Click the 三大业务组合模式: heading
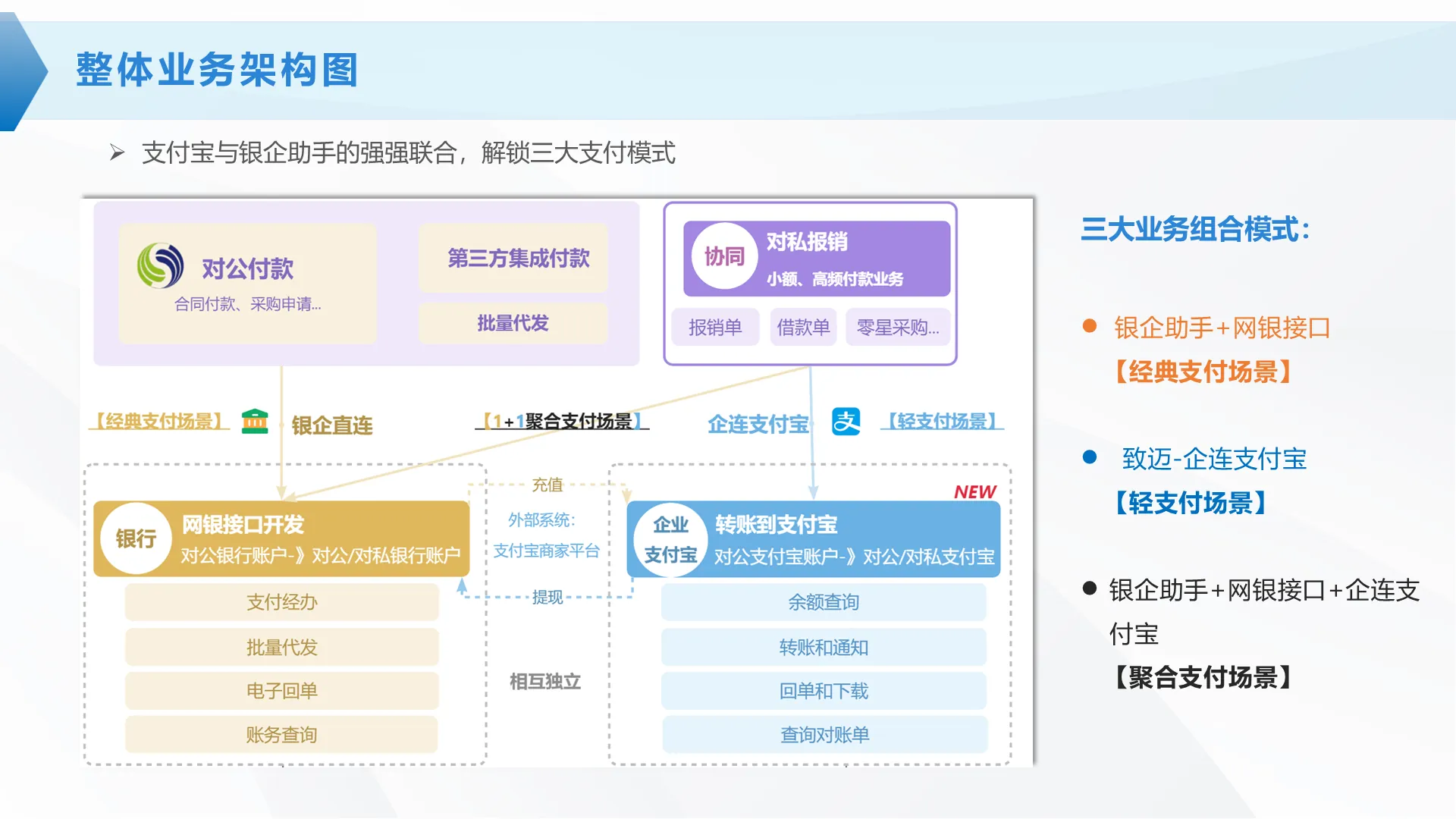Image resolution: width=1456 pixels, height=819 pixels. [x=1197, y=228]
